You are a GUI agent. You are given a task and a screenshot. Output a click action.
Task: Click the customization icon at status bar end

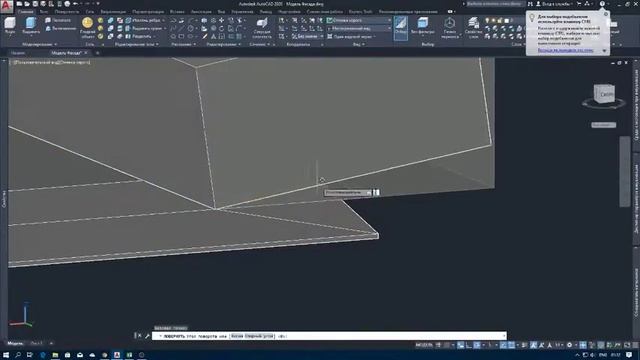636,345
